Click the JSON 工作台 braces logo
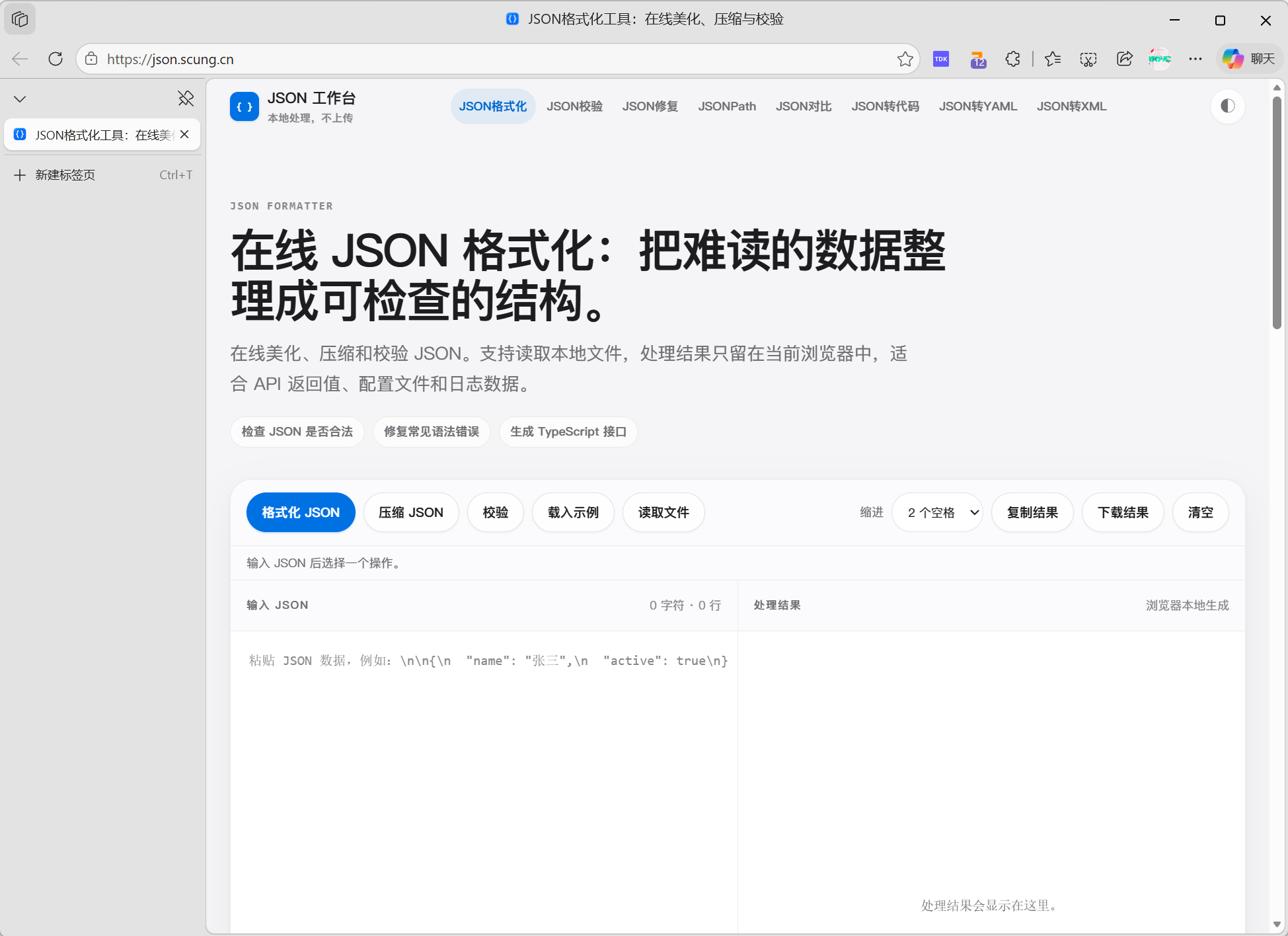Image resolution: width=1288 pixels, height=936 pixels. click(245, 106)
